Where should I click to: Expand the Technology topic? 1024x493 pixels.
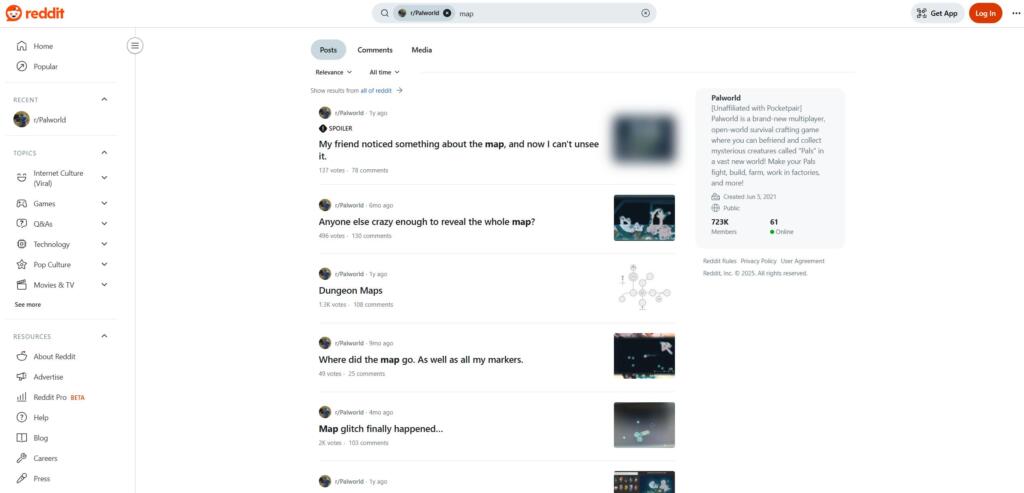pos(104,244)
